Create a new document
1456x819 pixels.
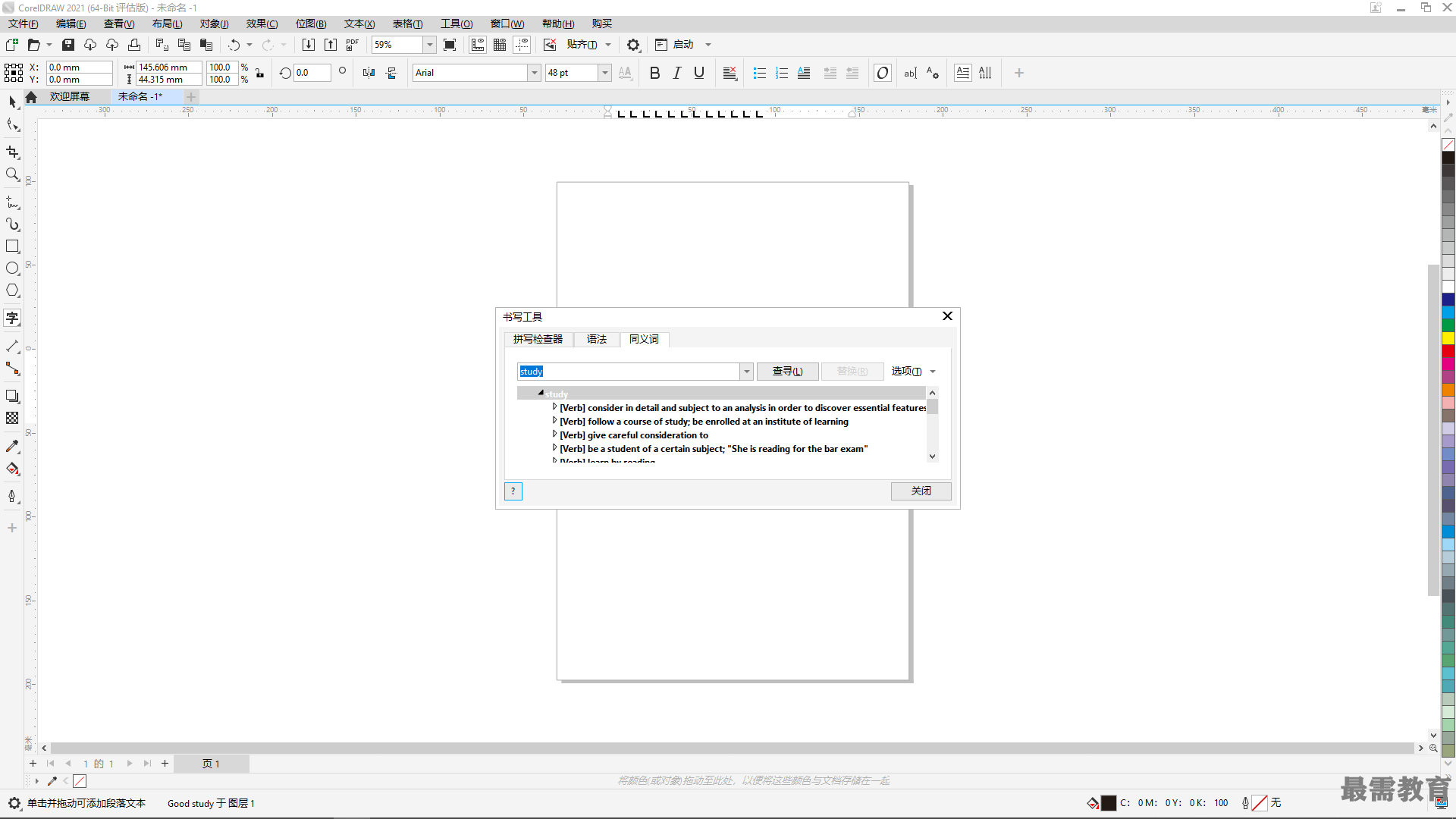click(x=12, y=45)
